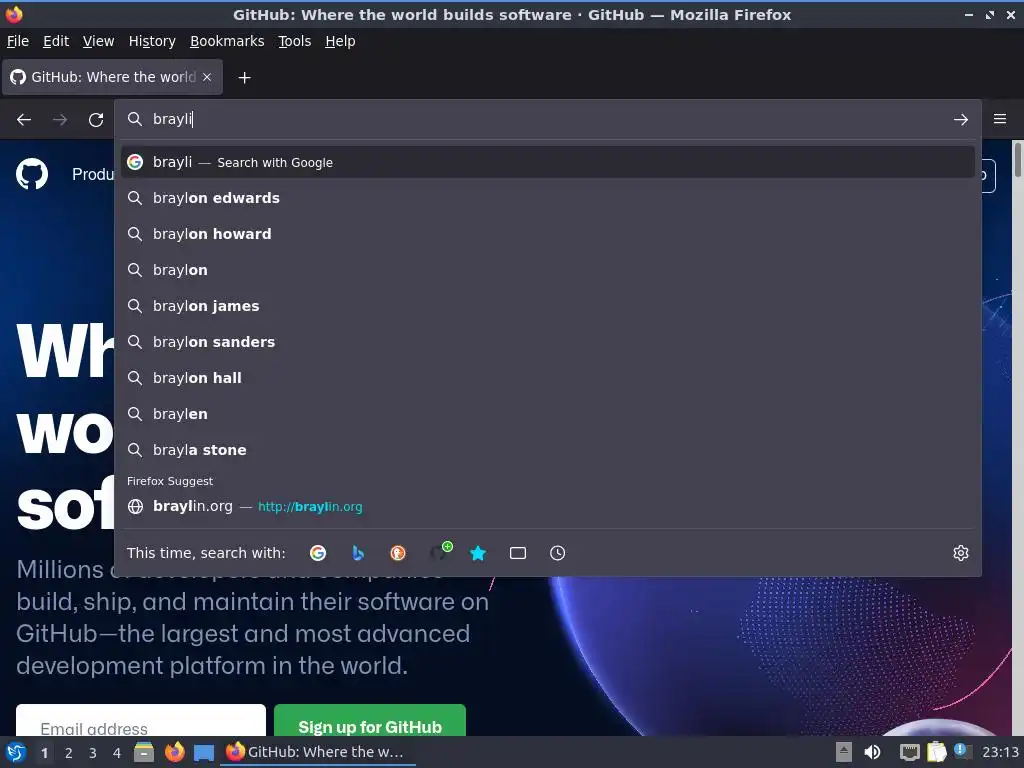Image resolution: width=1024 pixels, height=768 pixels.
Task: Click the show desktop icon in the taskbar
Action: (x=204, y=753)
